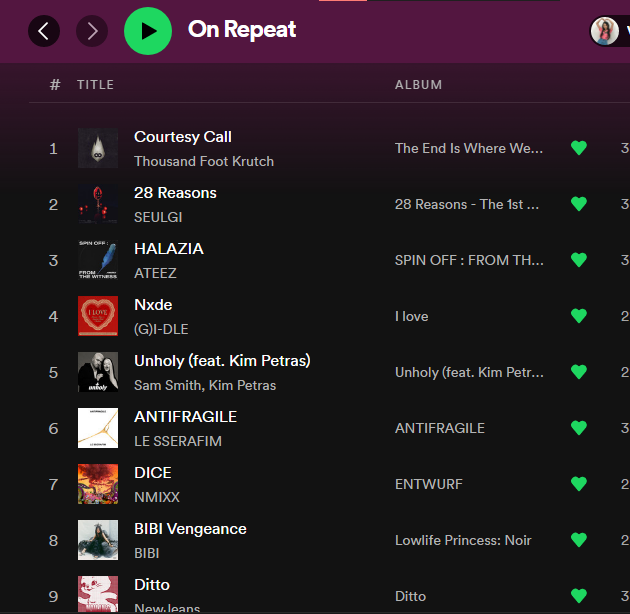Image resolution: width=630 pixels, height=614 pixels.
Task: Click the heart beside DICE
Action: click(x=579, y=484)
